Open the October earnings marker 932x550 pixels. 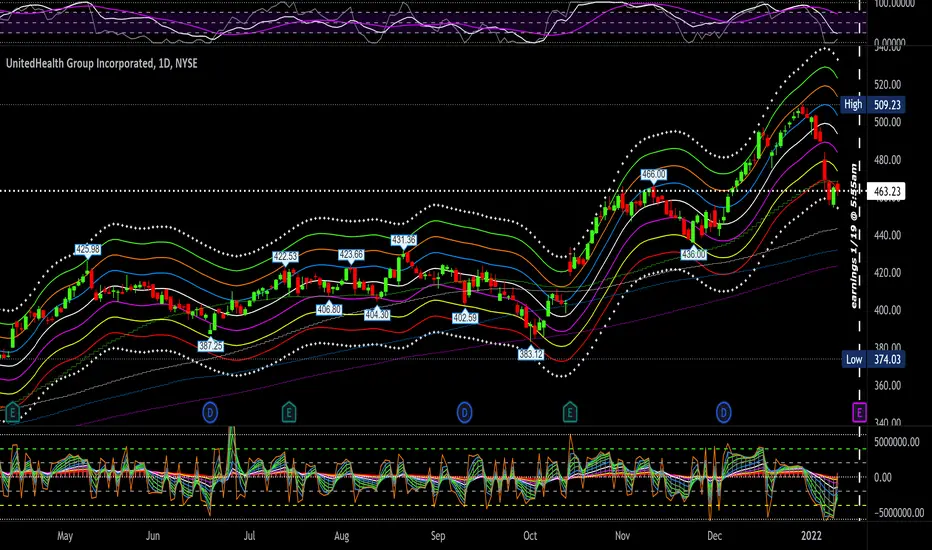(570, 412)
